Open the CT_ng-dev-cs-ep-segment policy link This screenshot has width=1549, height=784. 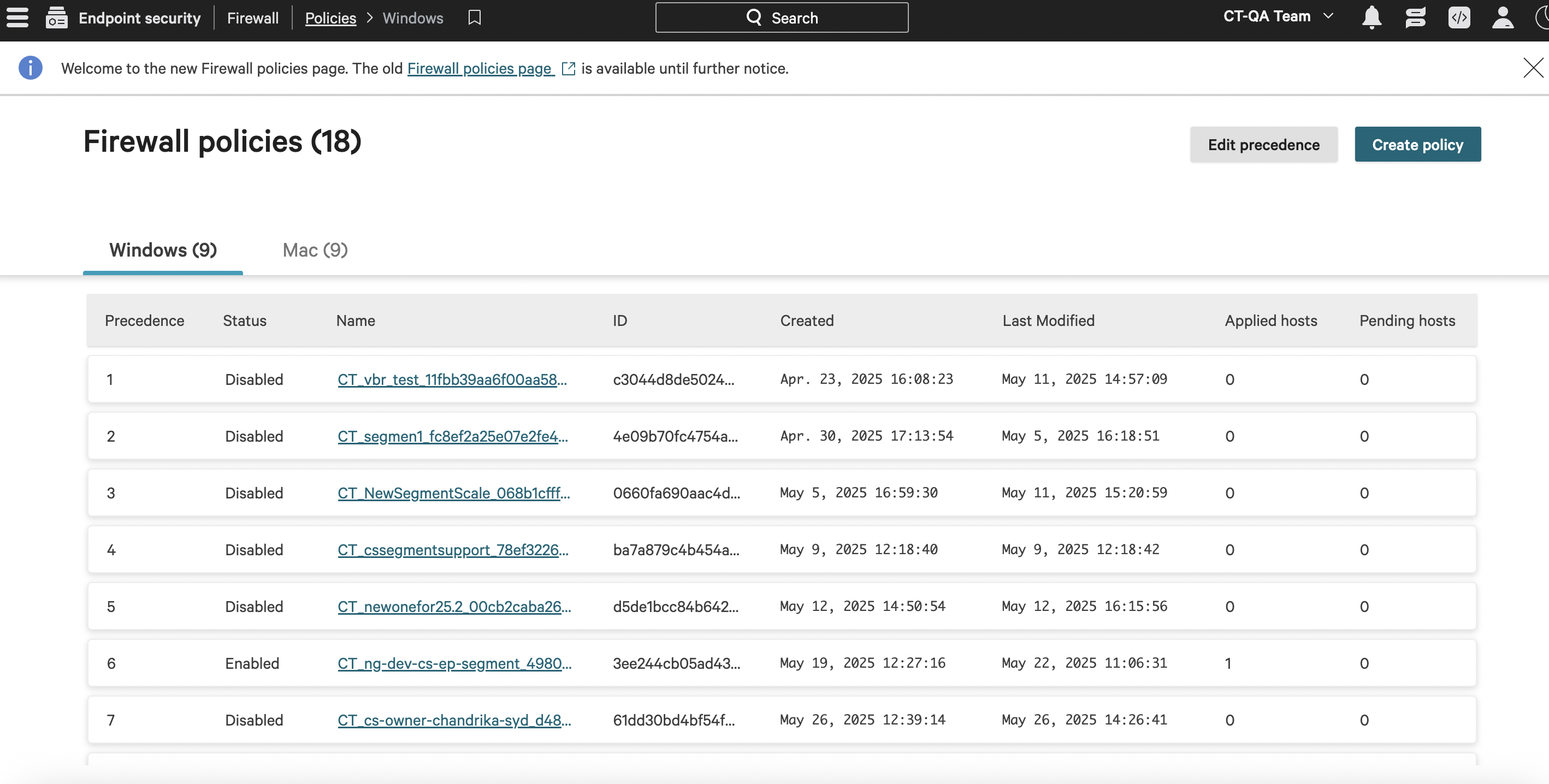pyautogui.click(x=454, y=663)
